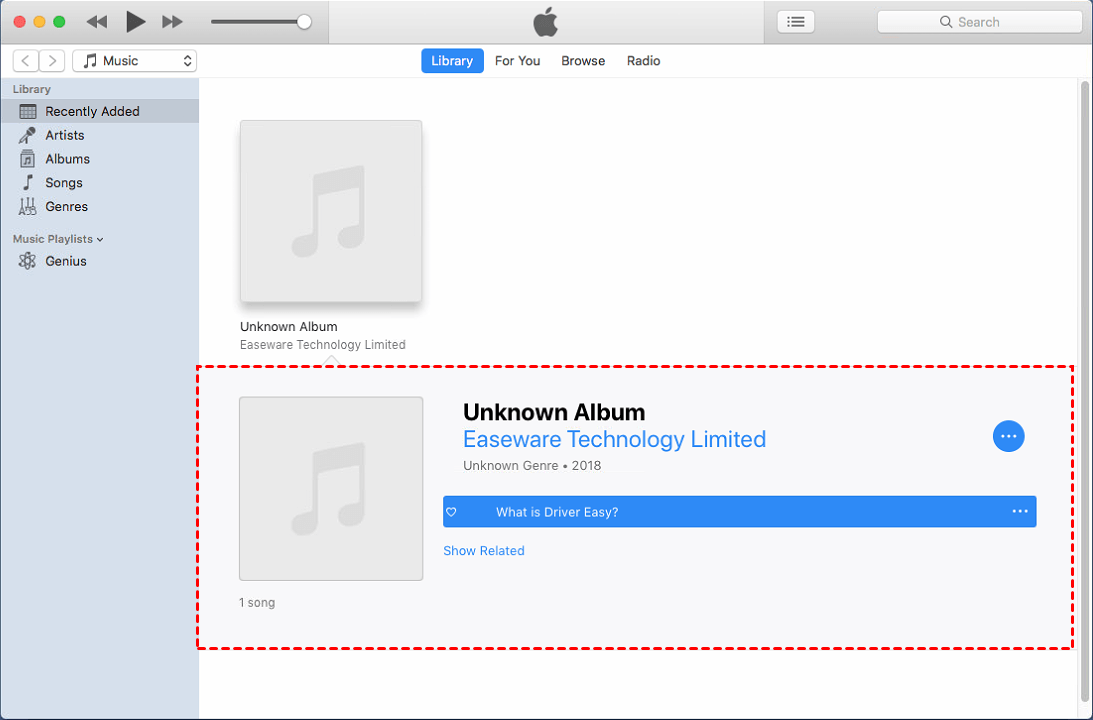Open blue circular more options button
1093x720 pixels.
[1009, 436]
